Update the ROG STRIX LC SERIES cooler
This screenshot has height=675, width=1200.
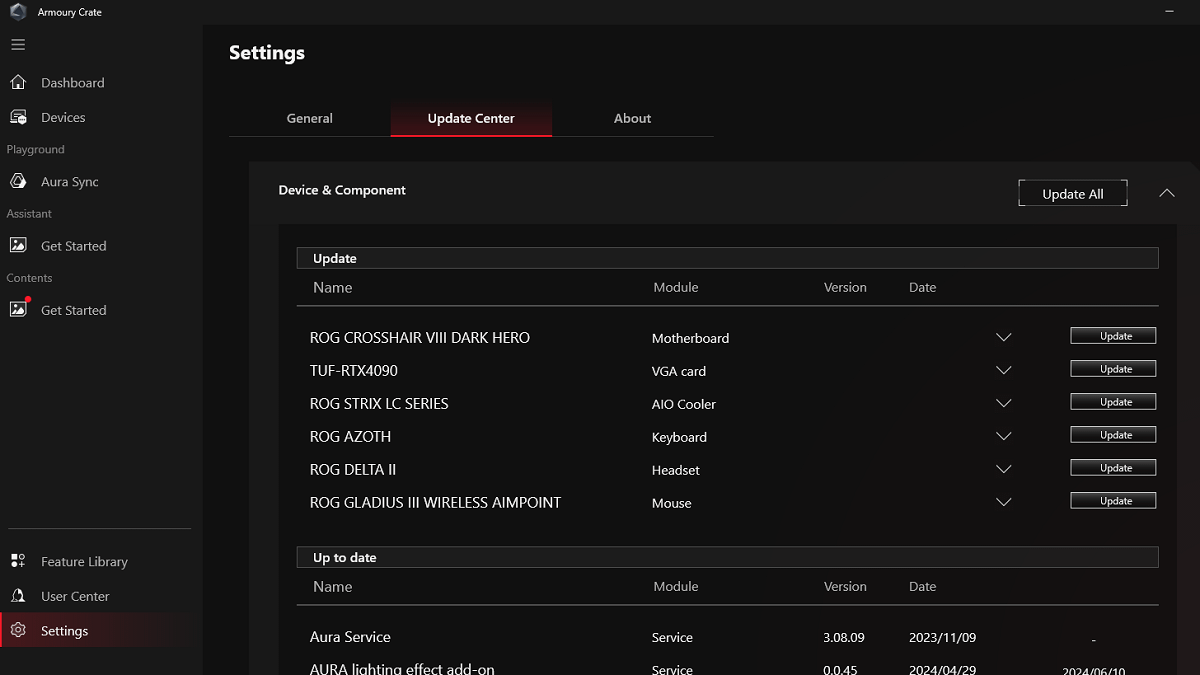1113,402
